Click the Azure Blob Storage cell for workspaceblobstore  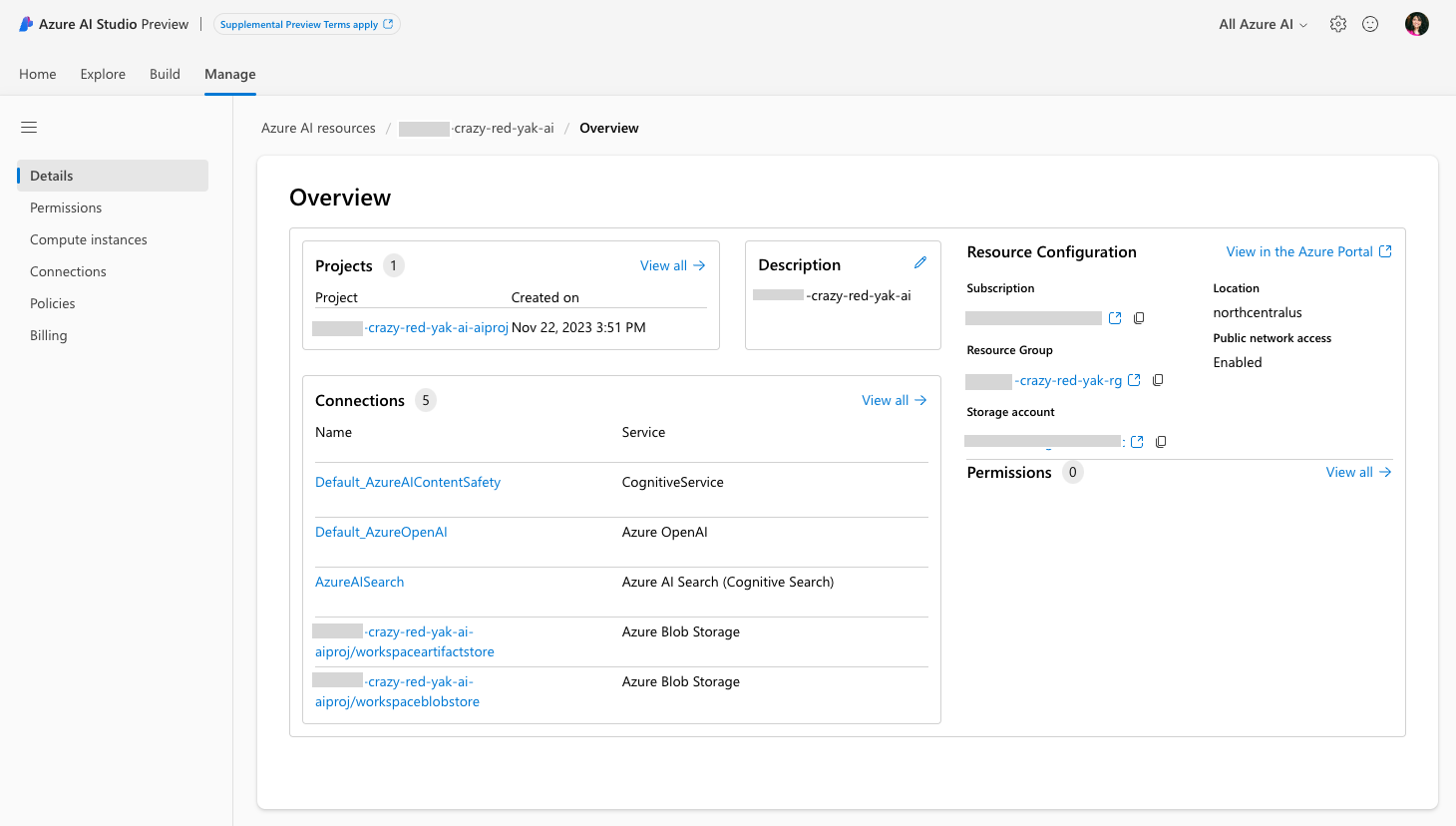pyautogui.click(x=681, y=681)
